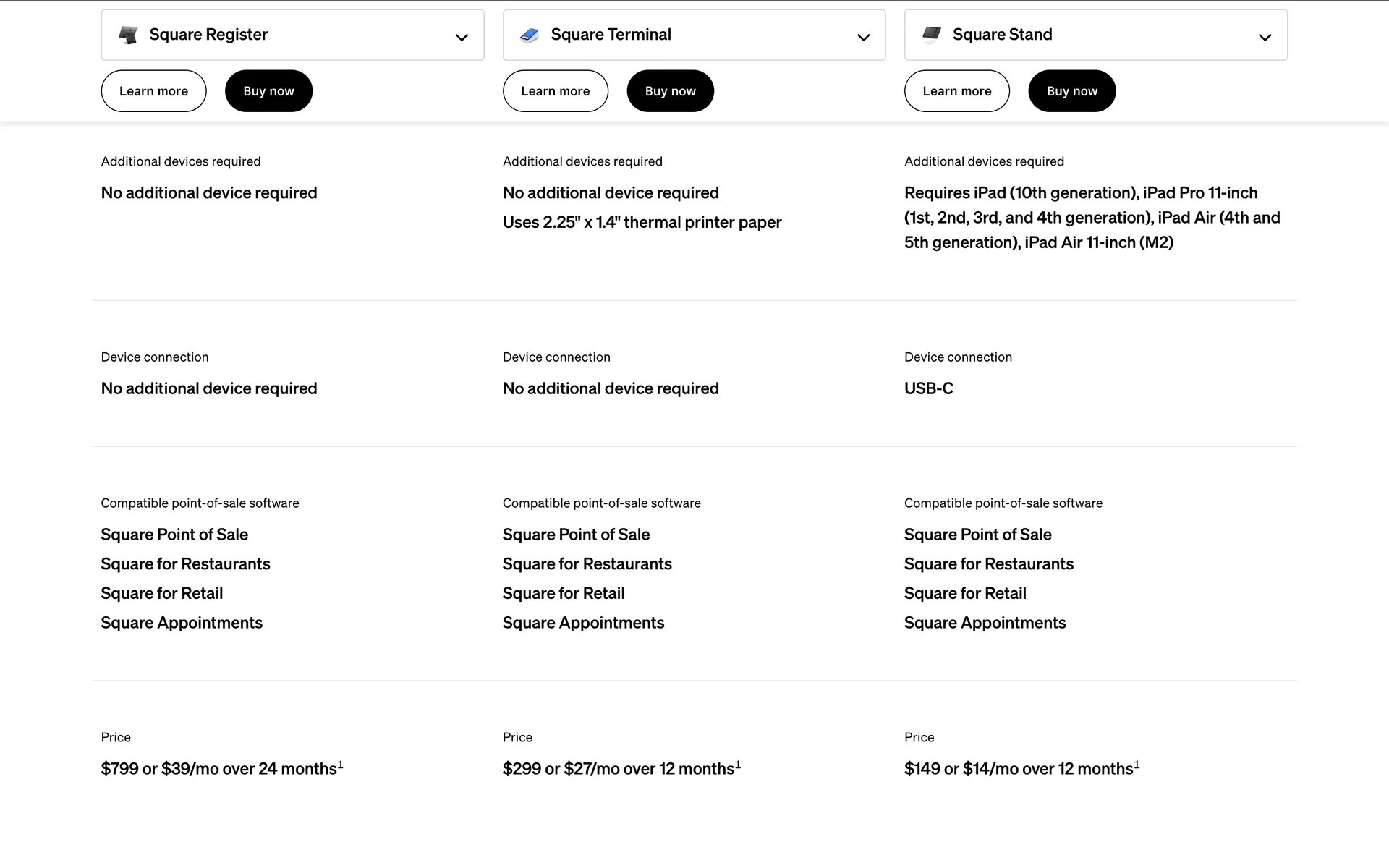
Task: Click Learn more under Square Terminal
Action: pos(555,91)
